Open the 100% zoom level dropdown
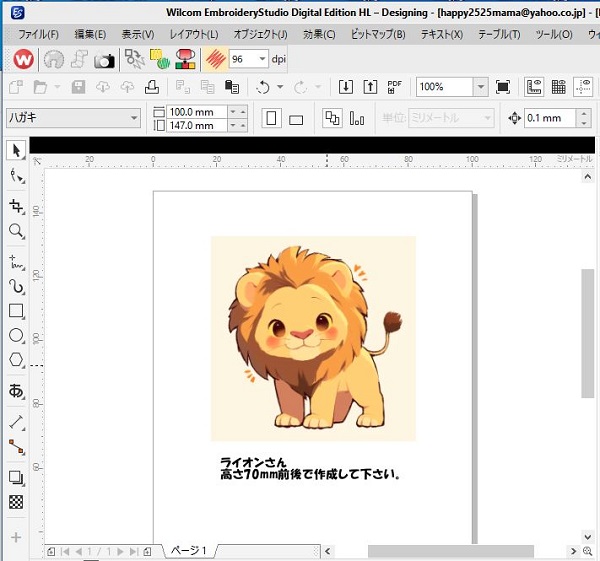The height and width of the screenshot is (561, 600). tap(480, 87)
